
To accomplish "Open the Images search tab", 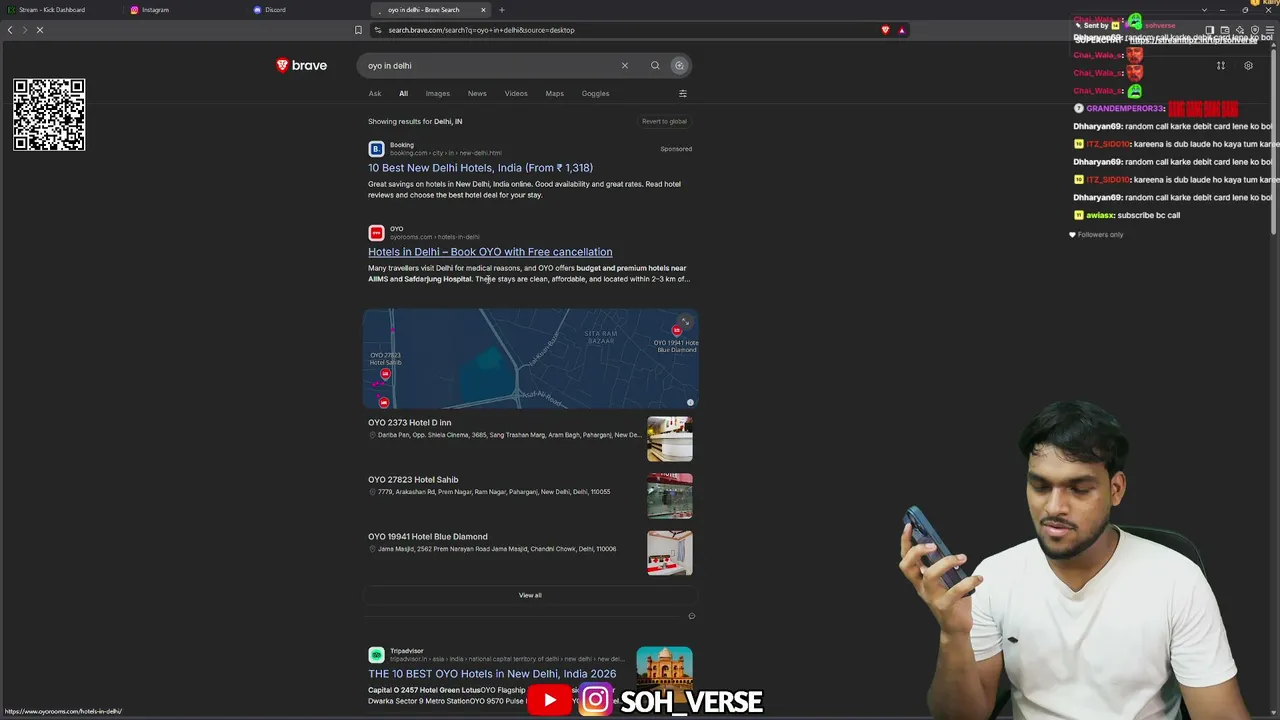I will [x=438, y=94].
